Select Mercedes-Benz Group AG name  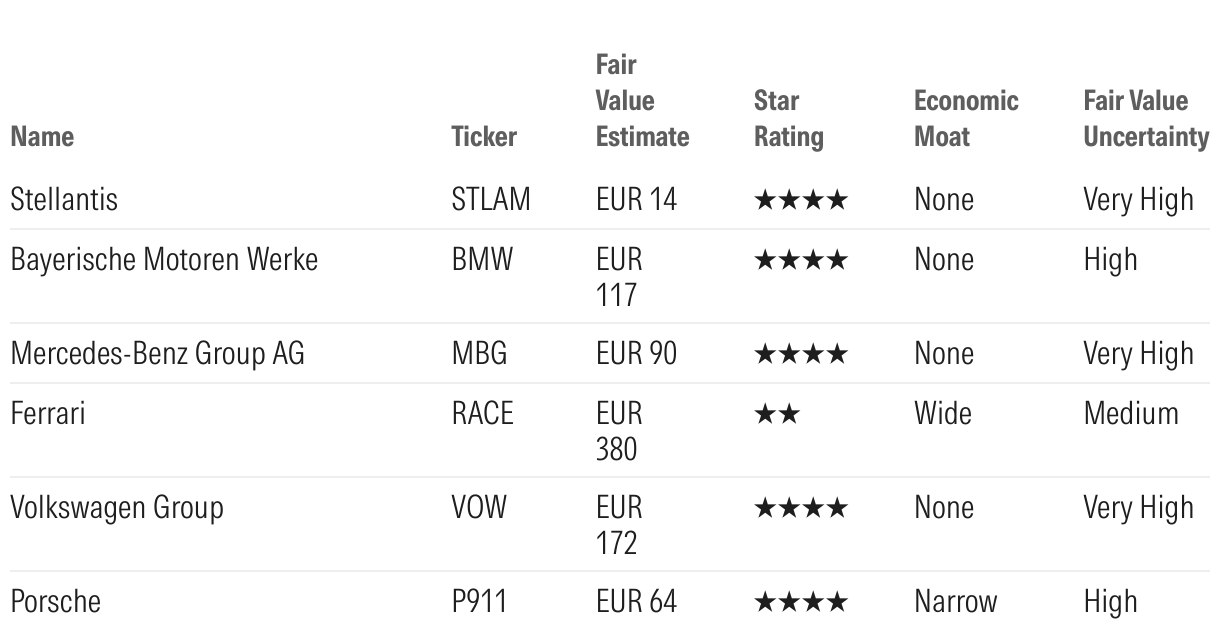click(x=157, y=354)
